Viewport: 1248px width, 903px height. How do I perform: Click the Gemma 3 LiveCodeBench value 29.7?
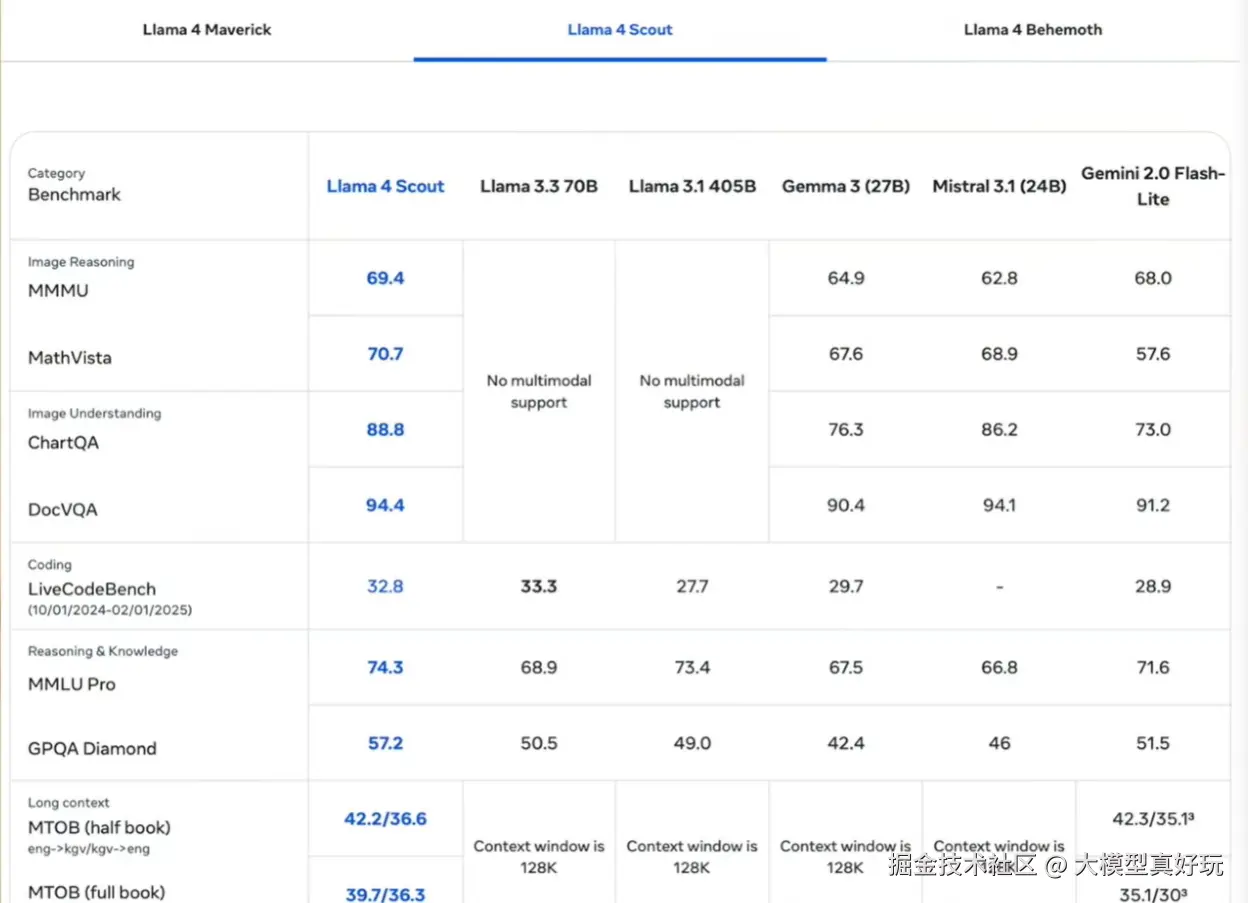coord(846,586)
